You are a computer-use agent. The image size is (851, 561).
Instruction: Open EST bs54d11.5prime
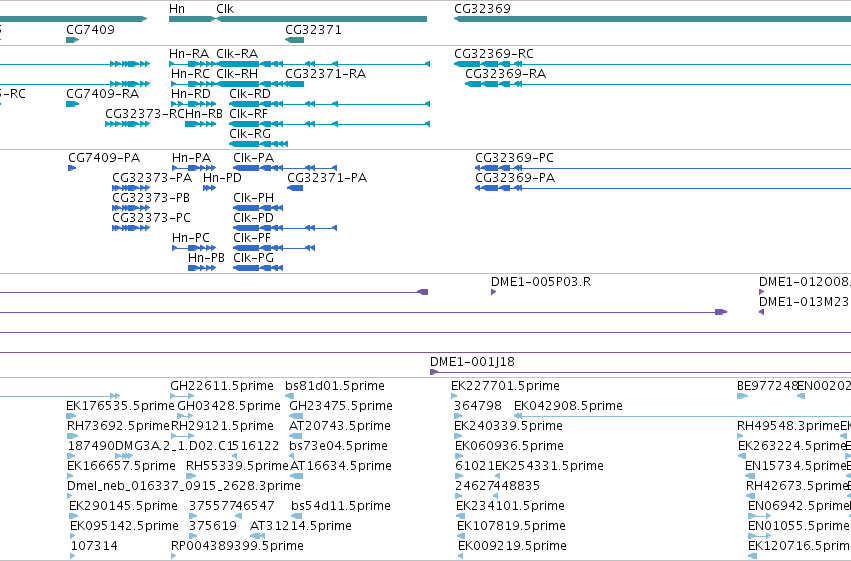click(x=340, y=506)
